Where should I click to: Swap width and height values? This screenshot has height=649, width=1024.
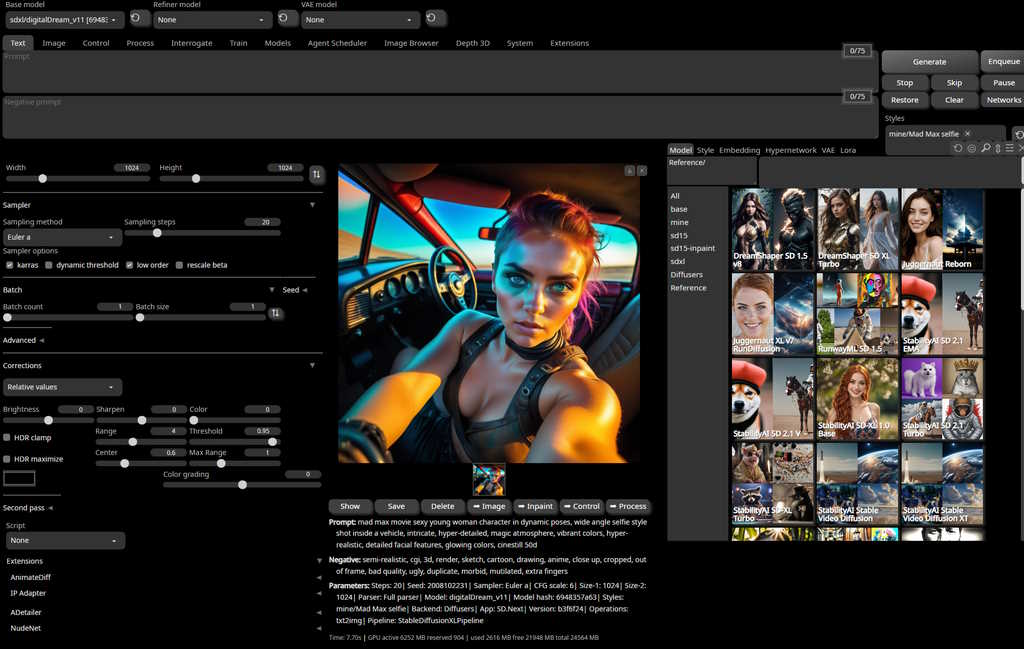coord(317,174)
